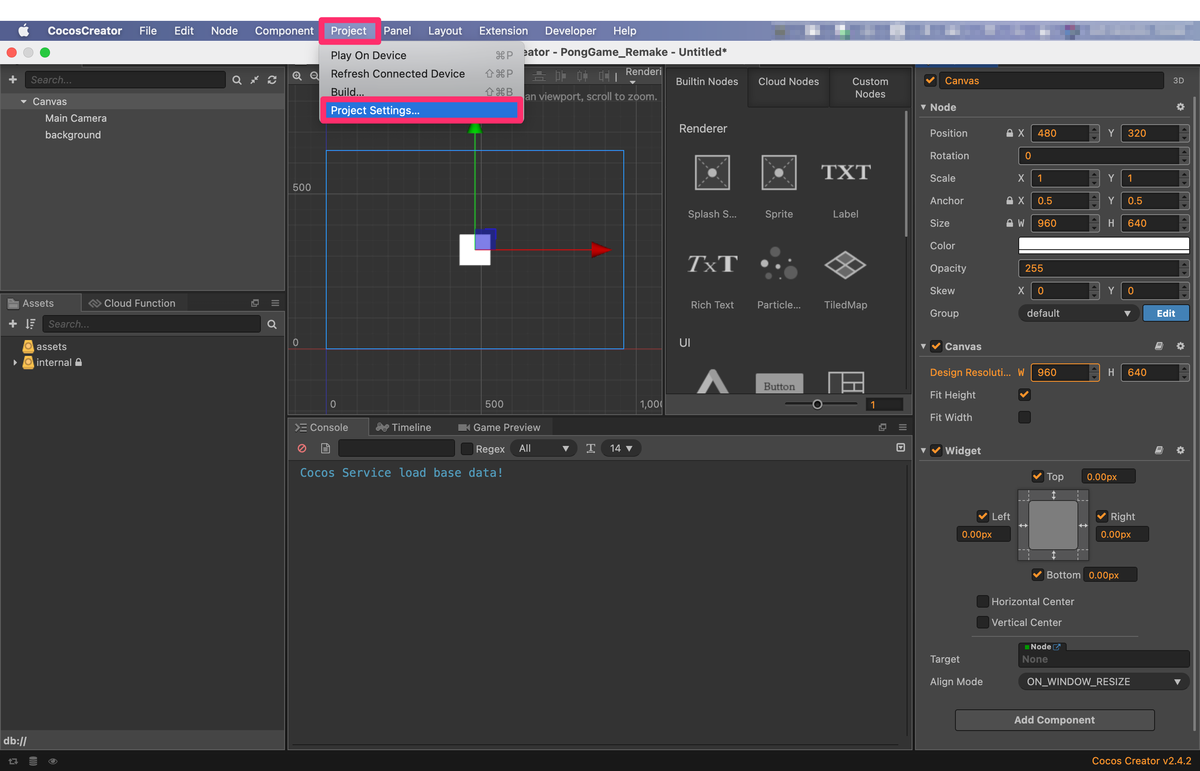Screen dimensions: 1200x771
Task: Open the node Color swatch picker
Action: click(x=1104, y=245)
